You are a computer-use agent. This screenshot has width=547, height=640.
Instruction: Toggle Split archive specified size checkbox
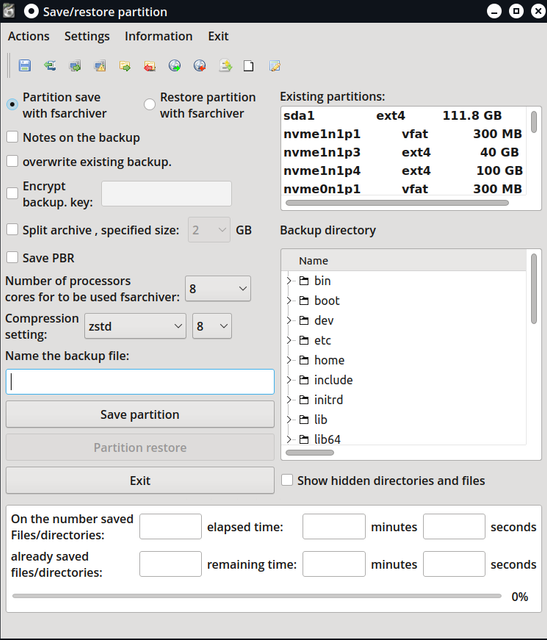(x=12, y=229)
